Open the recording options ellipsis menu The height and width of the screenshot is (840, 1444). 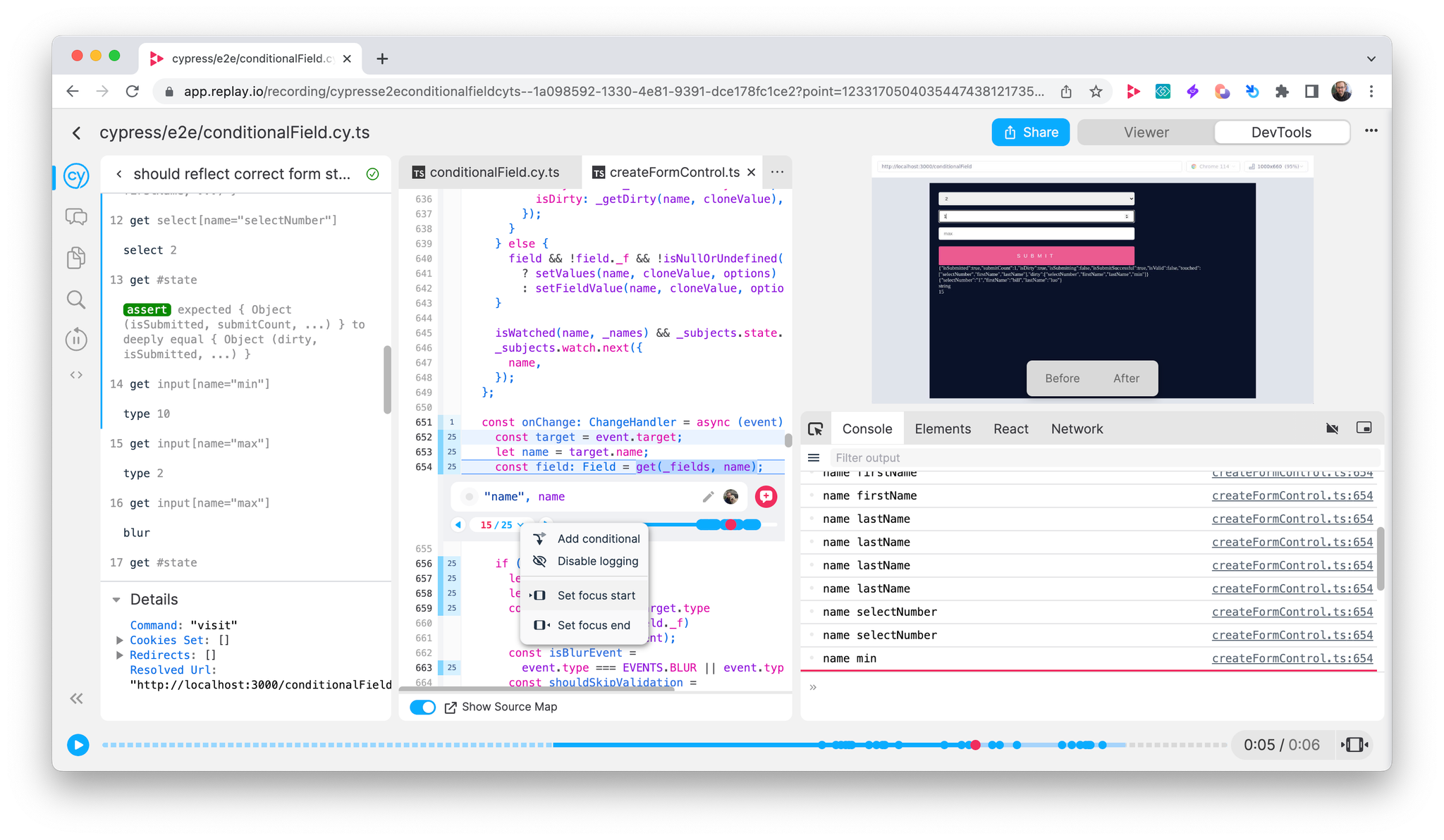(1371, 131)
